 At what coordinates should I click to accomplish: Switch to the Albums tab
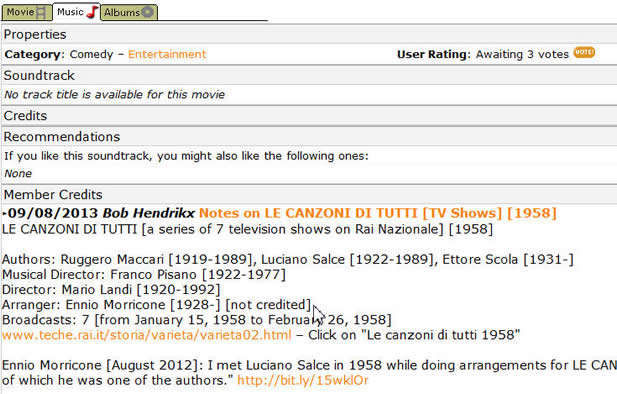[129, 12]
